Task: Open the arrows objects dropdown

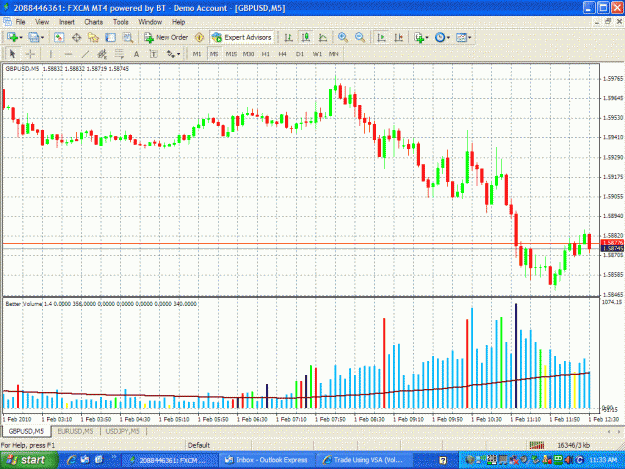Action: coord(173,54)
